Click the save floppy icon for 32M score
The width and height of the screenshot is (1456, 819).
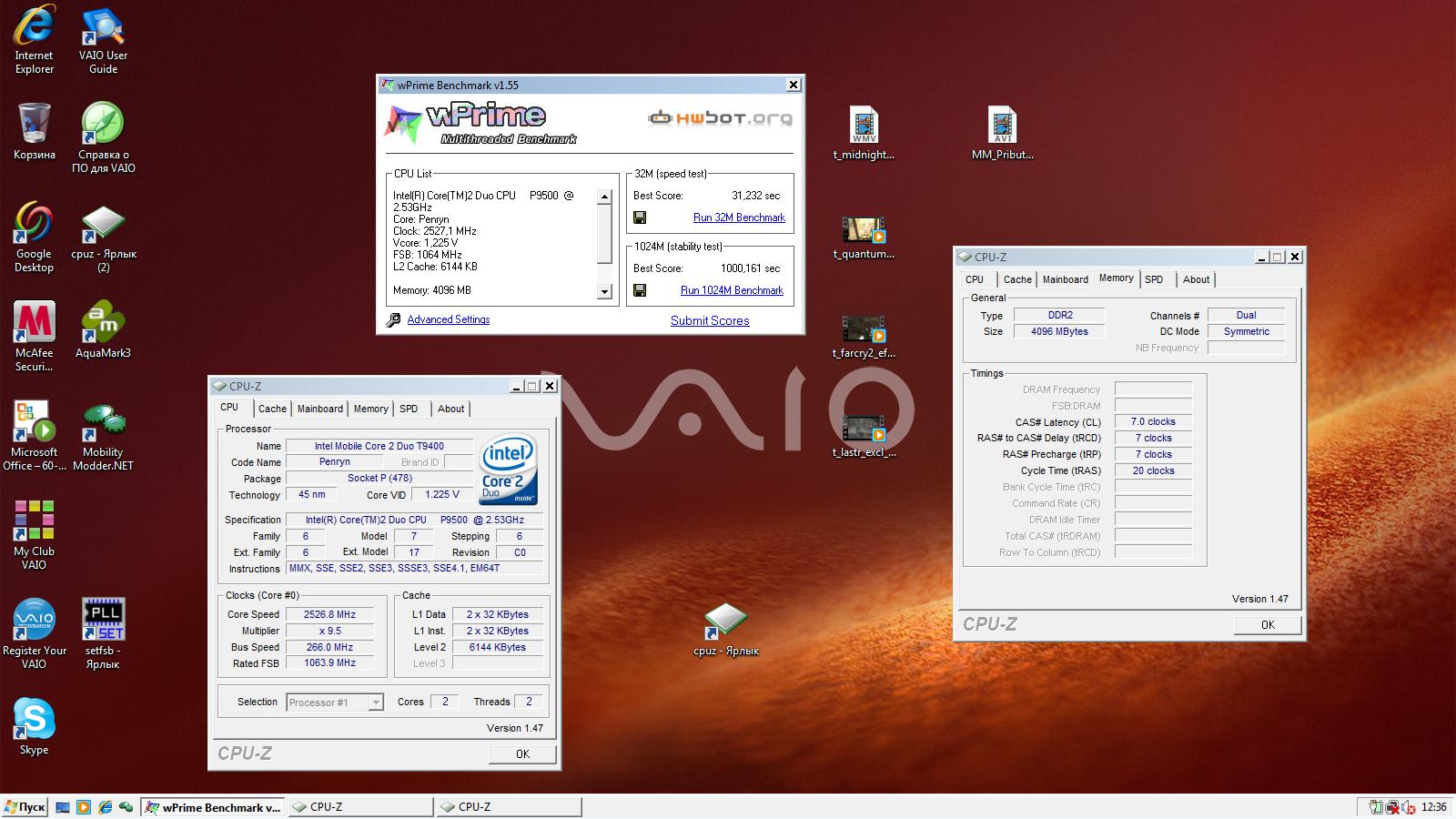[x=640, y=217]
